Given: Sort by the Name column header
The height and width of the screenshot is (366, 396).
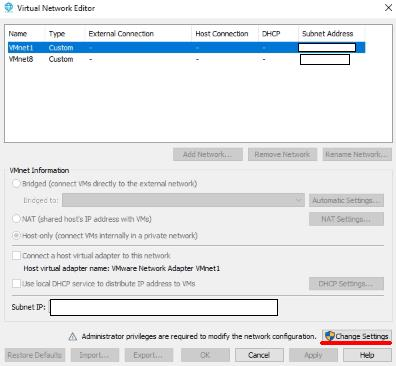Looking at the screenshot, I should [x=18, y=34].
